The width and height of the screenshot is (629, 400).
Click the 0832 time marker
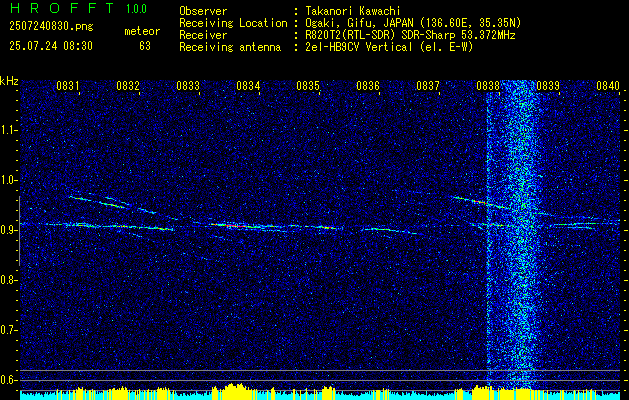[128, 85]
